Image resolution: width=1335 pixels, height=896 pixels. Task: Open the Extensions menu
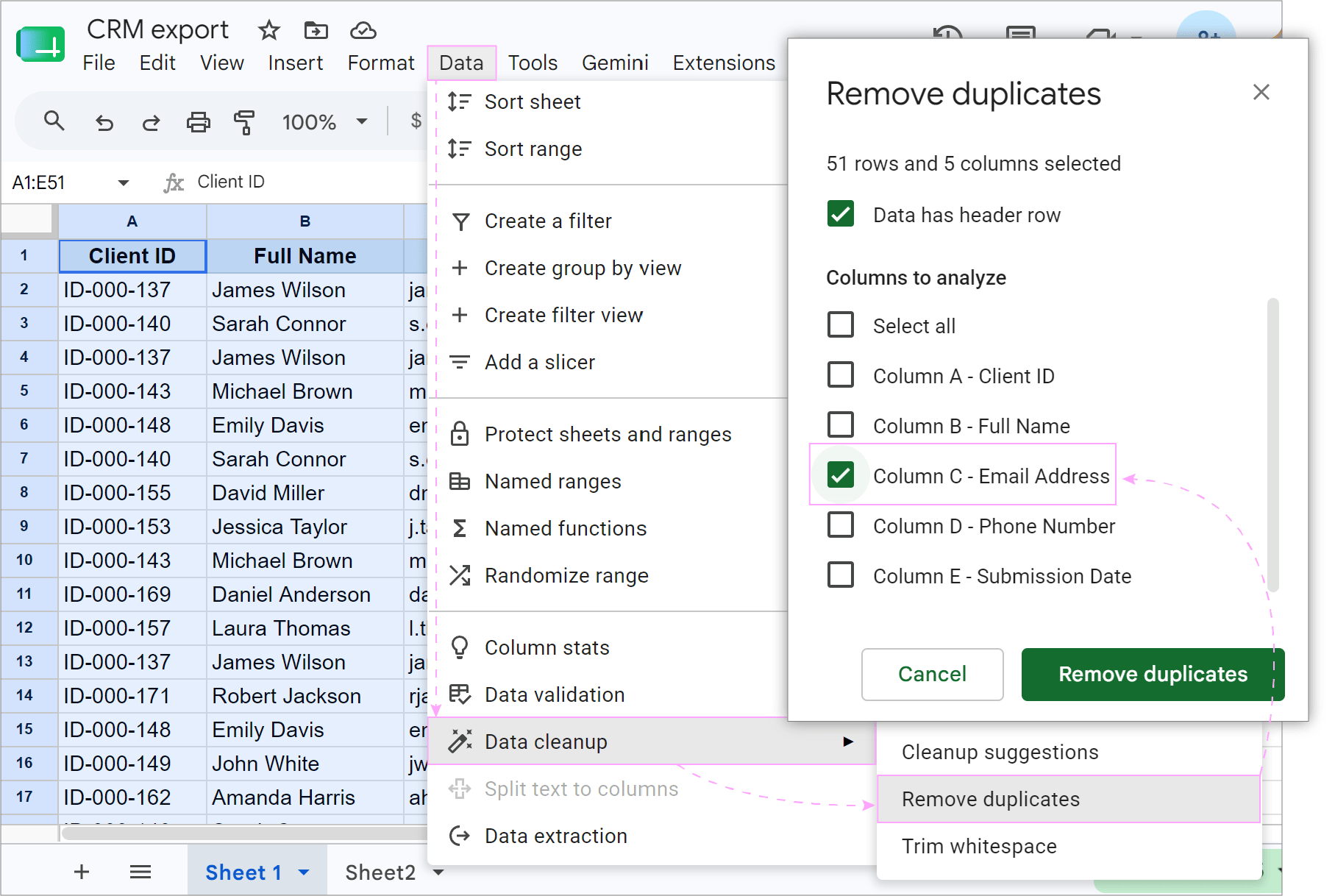pyautogui.click(x=724, y=63)
